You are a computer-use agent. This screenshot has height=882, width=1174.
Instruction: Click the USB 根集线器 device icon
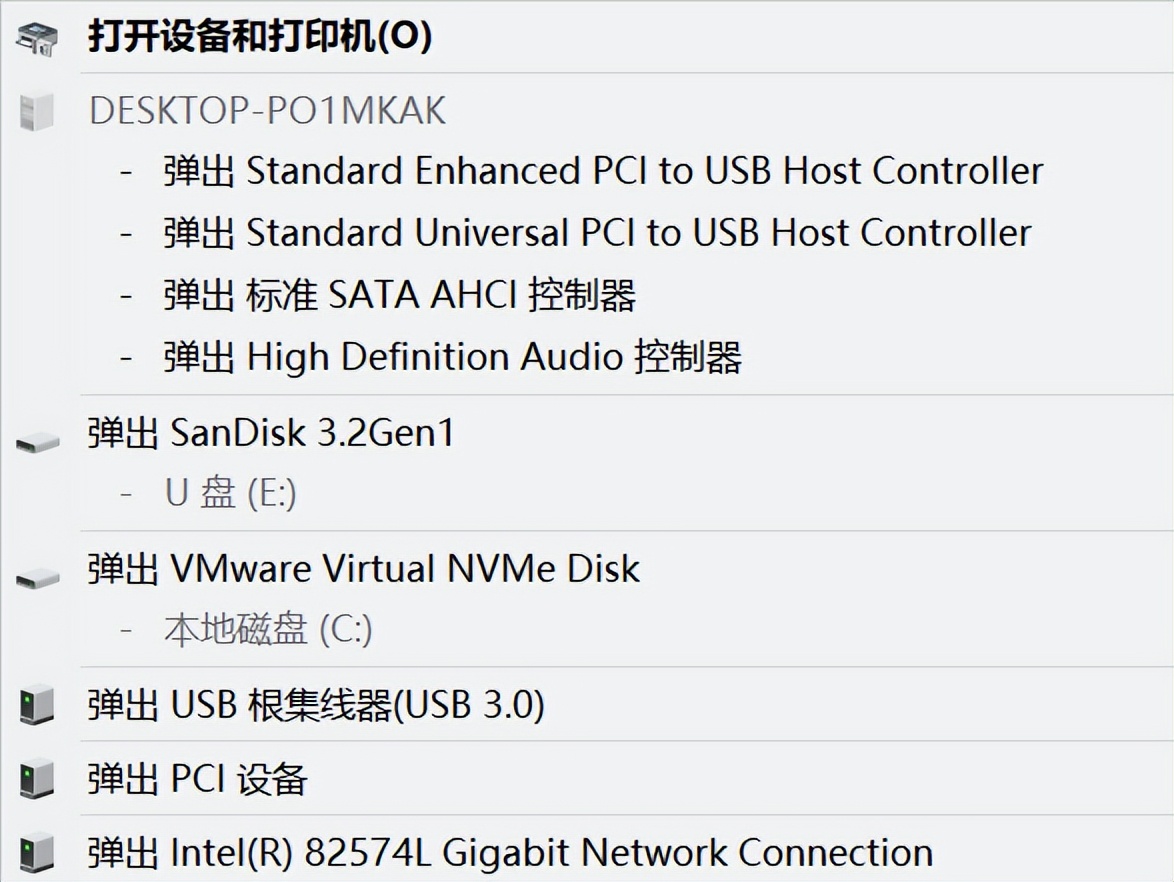point(38,706)
